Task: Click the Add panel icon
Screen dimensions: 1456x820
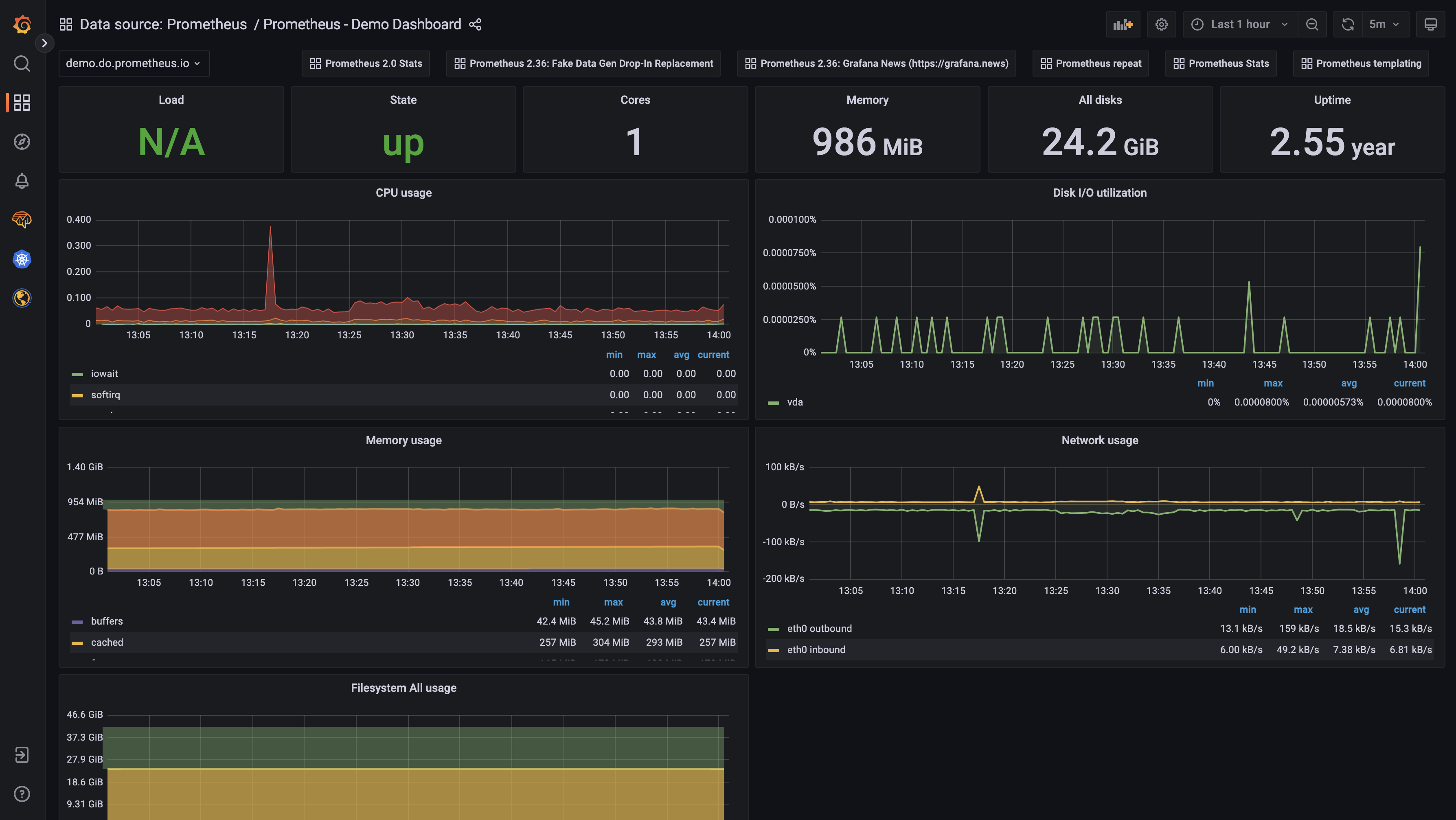Action: [1123, 24]
